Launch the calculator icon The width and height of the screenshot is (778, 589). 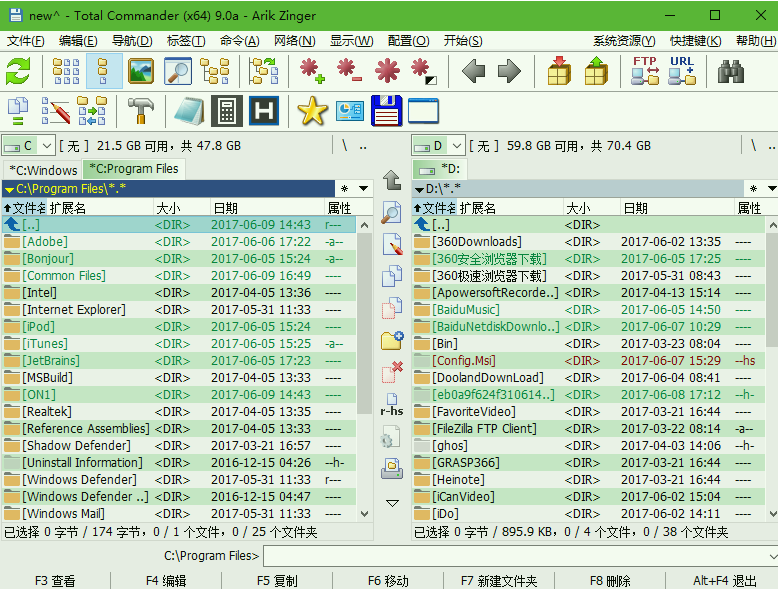[x=227, y=111]
